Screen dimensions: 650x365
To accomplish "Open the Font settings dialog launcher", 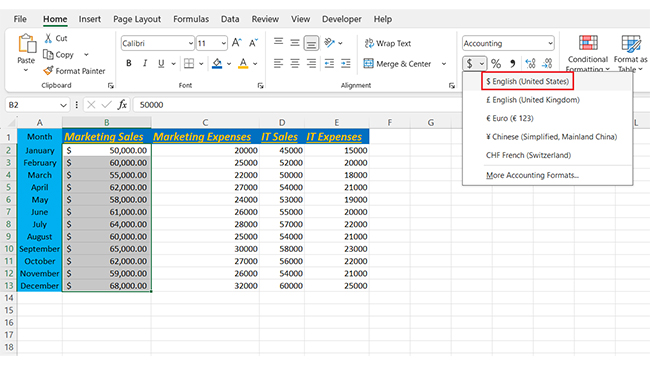I will 260,85.
